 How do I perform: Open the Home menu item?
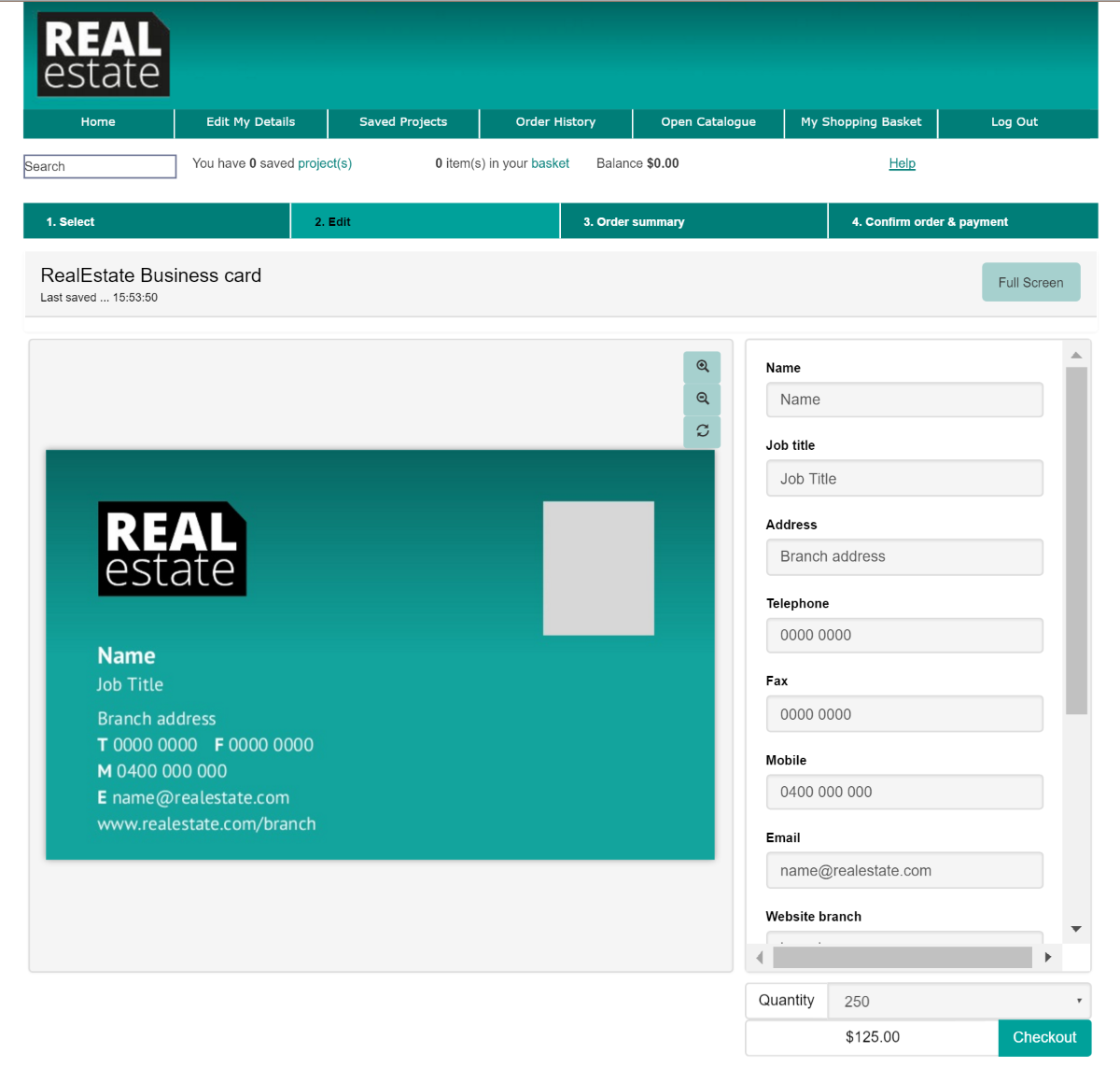pyautogui.click(x=98, y=122)
